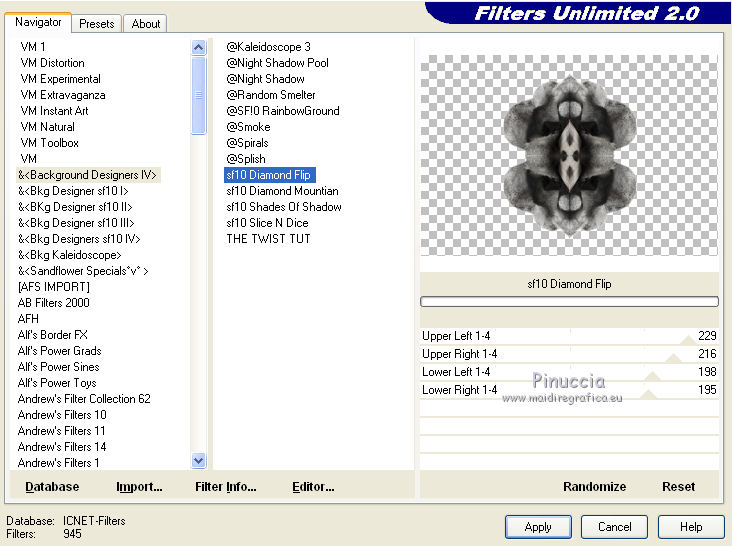Choose sf10 Diamond Mountian filter
Screen dimensions: 732x546
(282, 191)
